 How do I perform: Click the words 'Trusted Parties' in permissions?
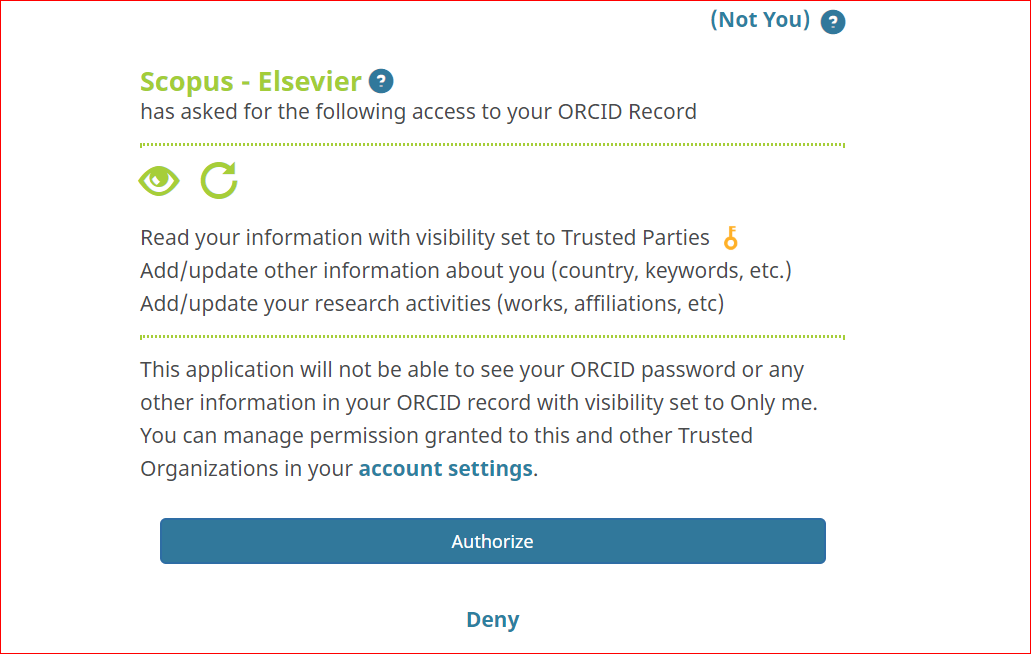(x=635, y=238)
